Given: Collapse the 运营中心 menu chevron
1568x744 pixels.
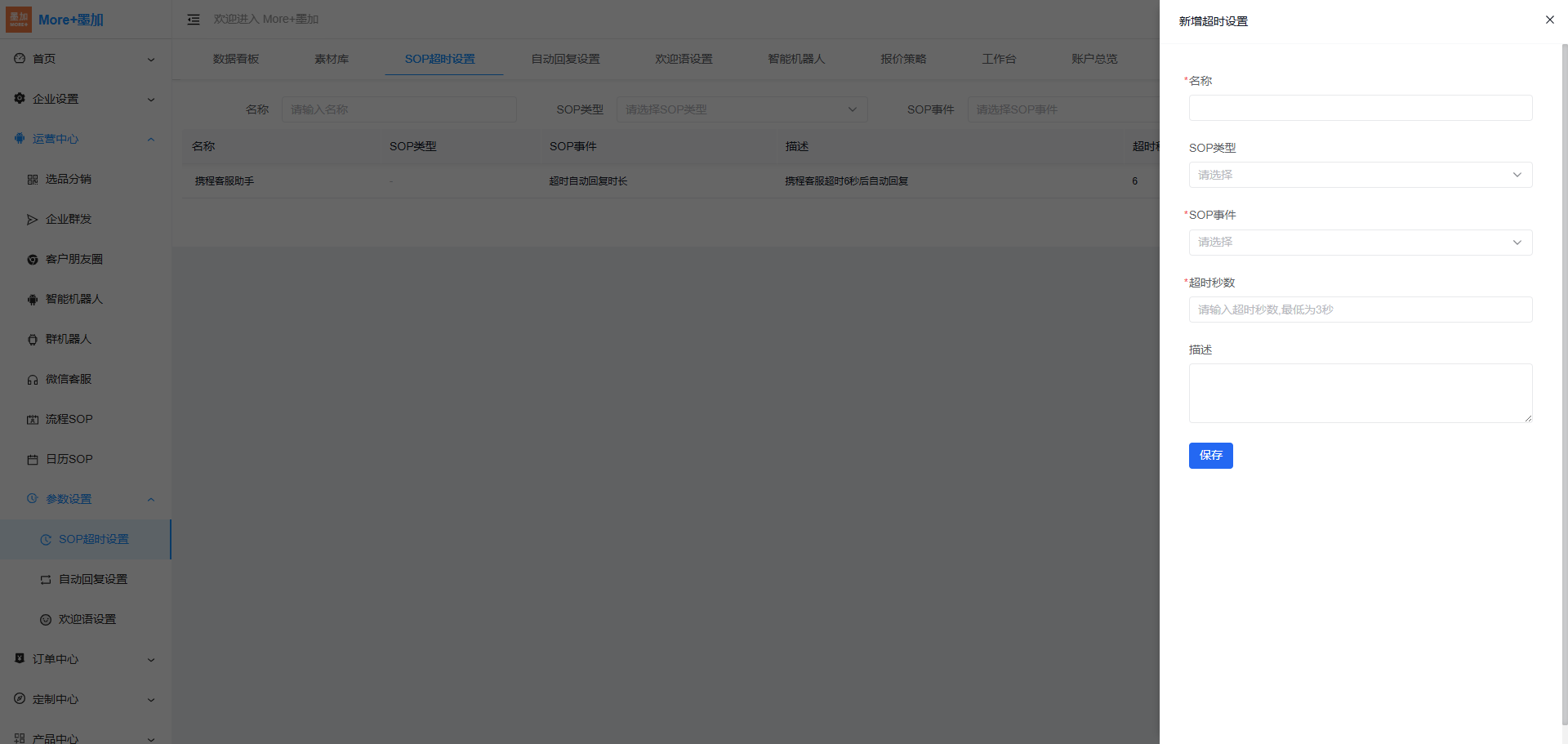Looking at the screenshot, I should 151,140.
